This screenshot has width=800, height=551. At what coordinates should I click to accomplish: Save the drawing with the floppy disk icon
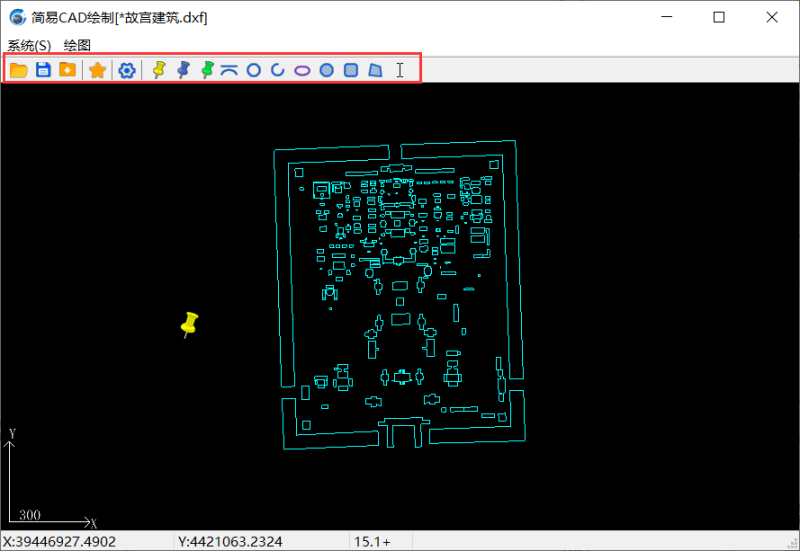pyautogui.click(x=43, y=69)
